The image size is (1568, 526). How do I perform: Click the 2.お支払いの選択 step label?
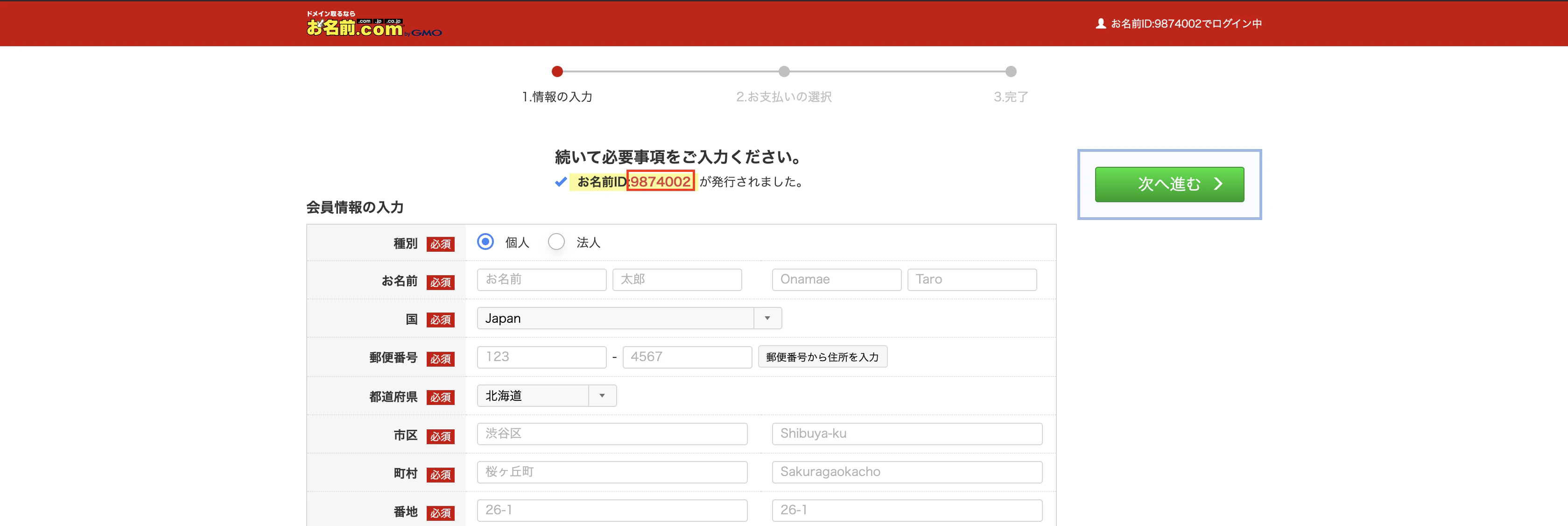783,96
